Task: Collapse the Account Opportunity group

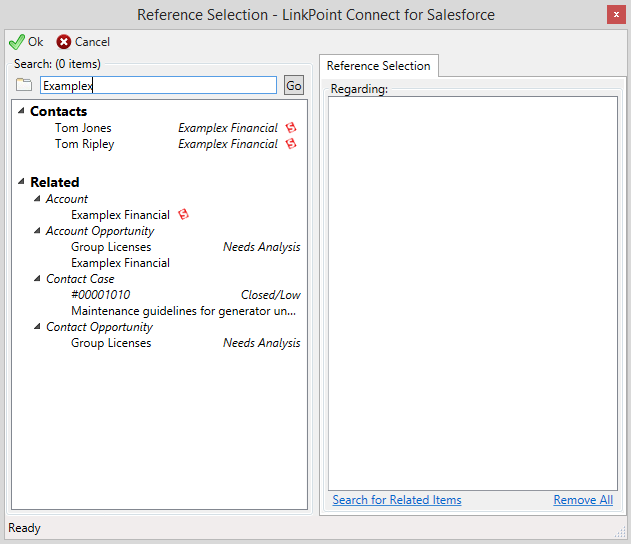Action: coord(37,231)
